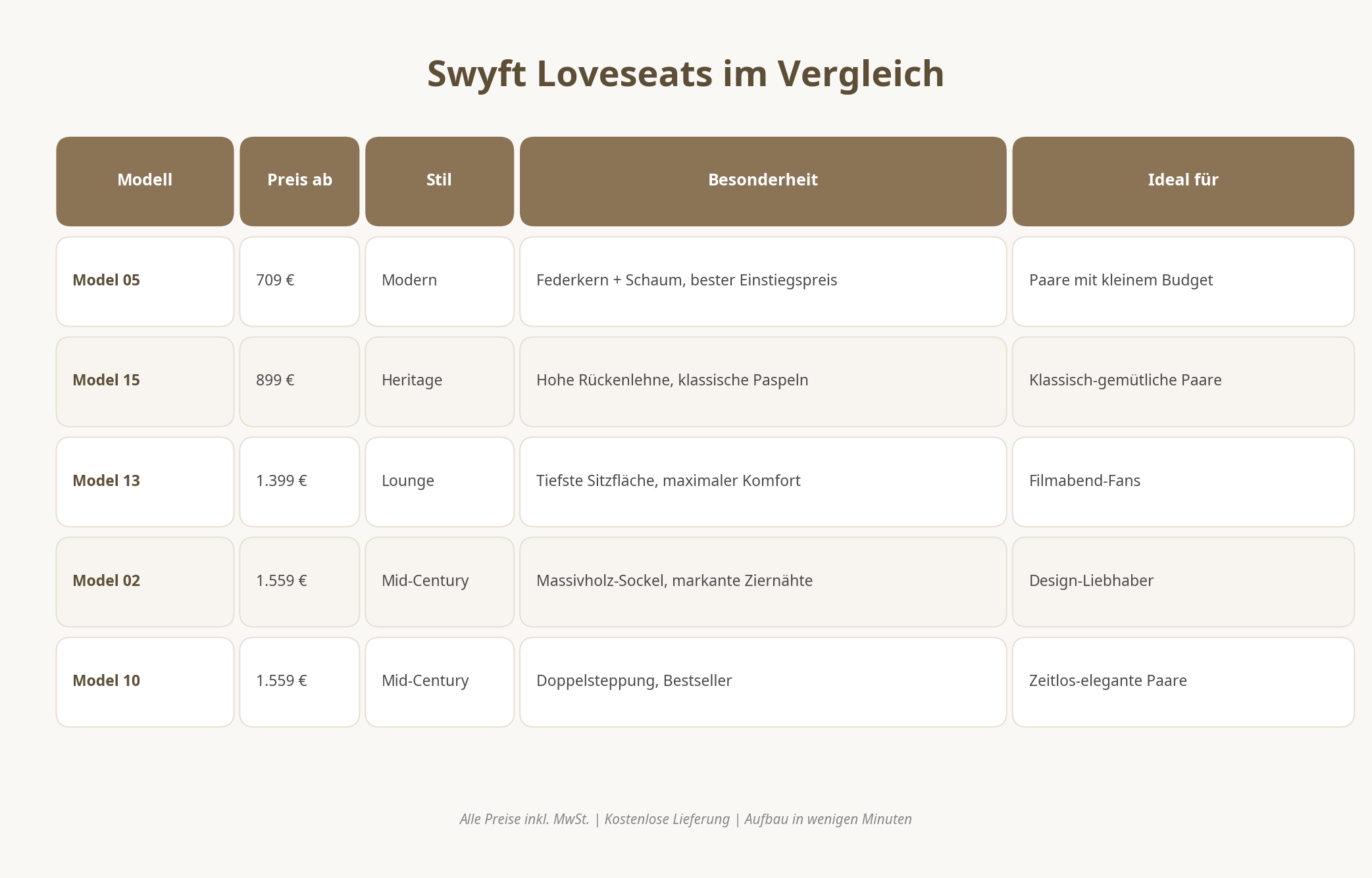
Task: Click the 899 € price cell
Action: point(299,381)
